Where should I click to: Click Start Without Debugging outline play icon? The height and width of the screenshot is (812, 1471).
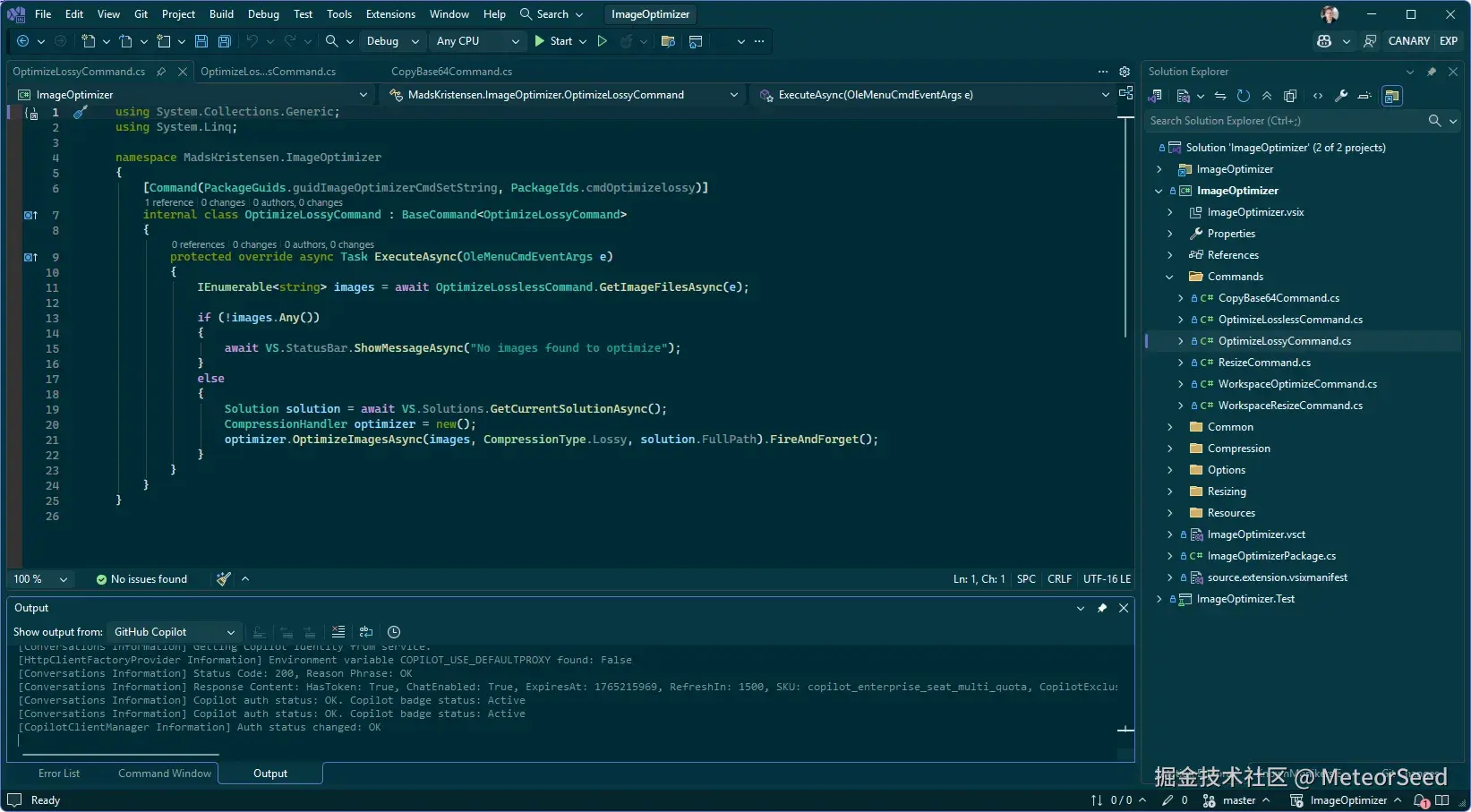(x=603, y=41)
